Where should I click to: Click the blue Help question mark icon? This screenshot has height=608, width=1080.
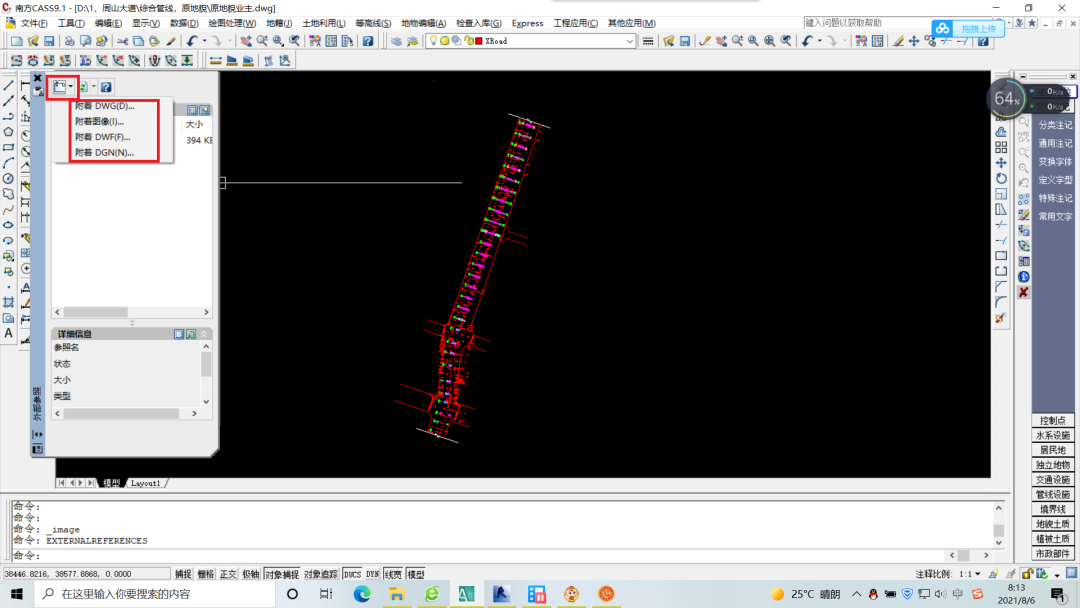(x=368, y=41)
